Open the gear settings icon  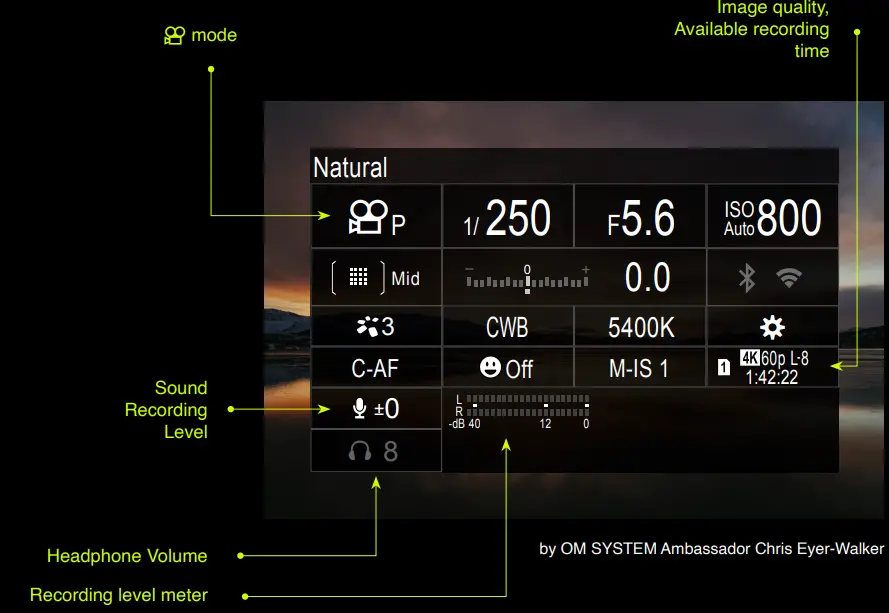pyautogui.click(x=772, y=327)
